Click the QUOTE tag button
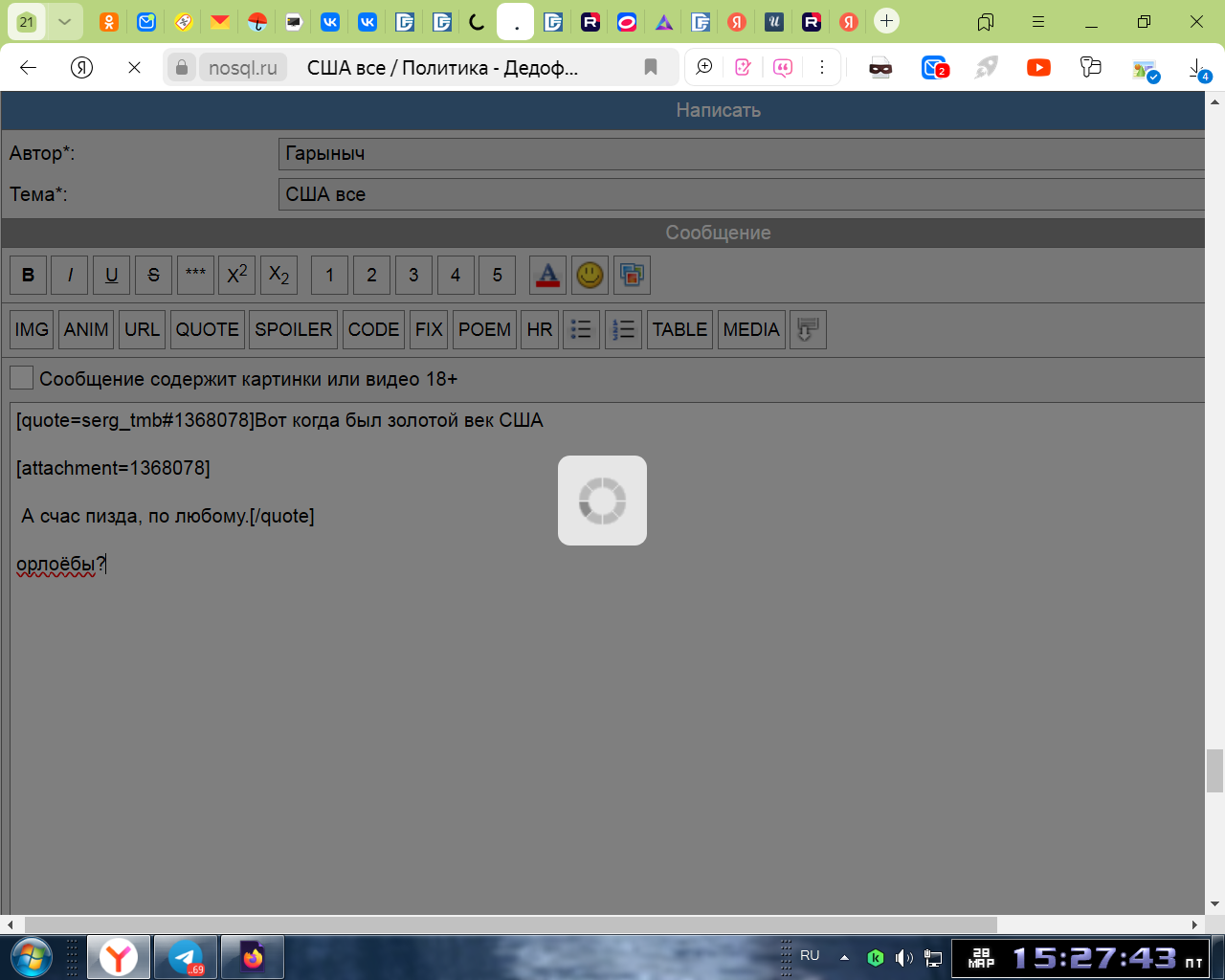1225x980 pixels. tap(208, 329)
